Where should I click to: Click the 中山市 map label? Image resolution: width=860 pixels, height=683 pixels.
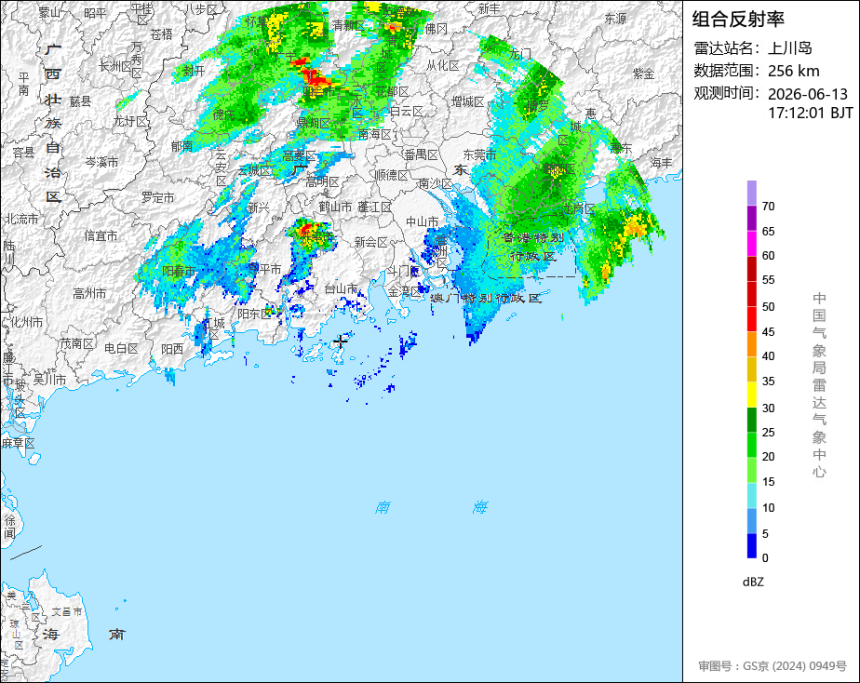[x=422, y=222]
